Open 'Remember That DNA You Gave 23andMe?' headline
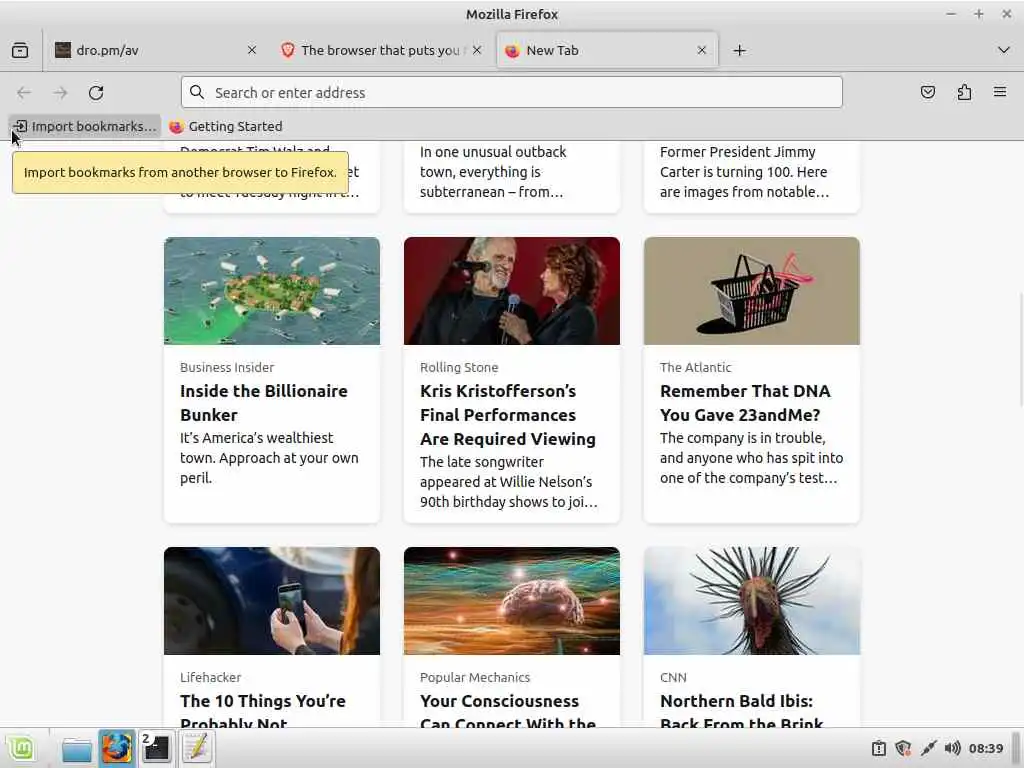Screen dimensions: 1024x768 [x=745, y=403]
